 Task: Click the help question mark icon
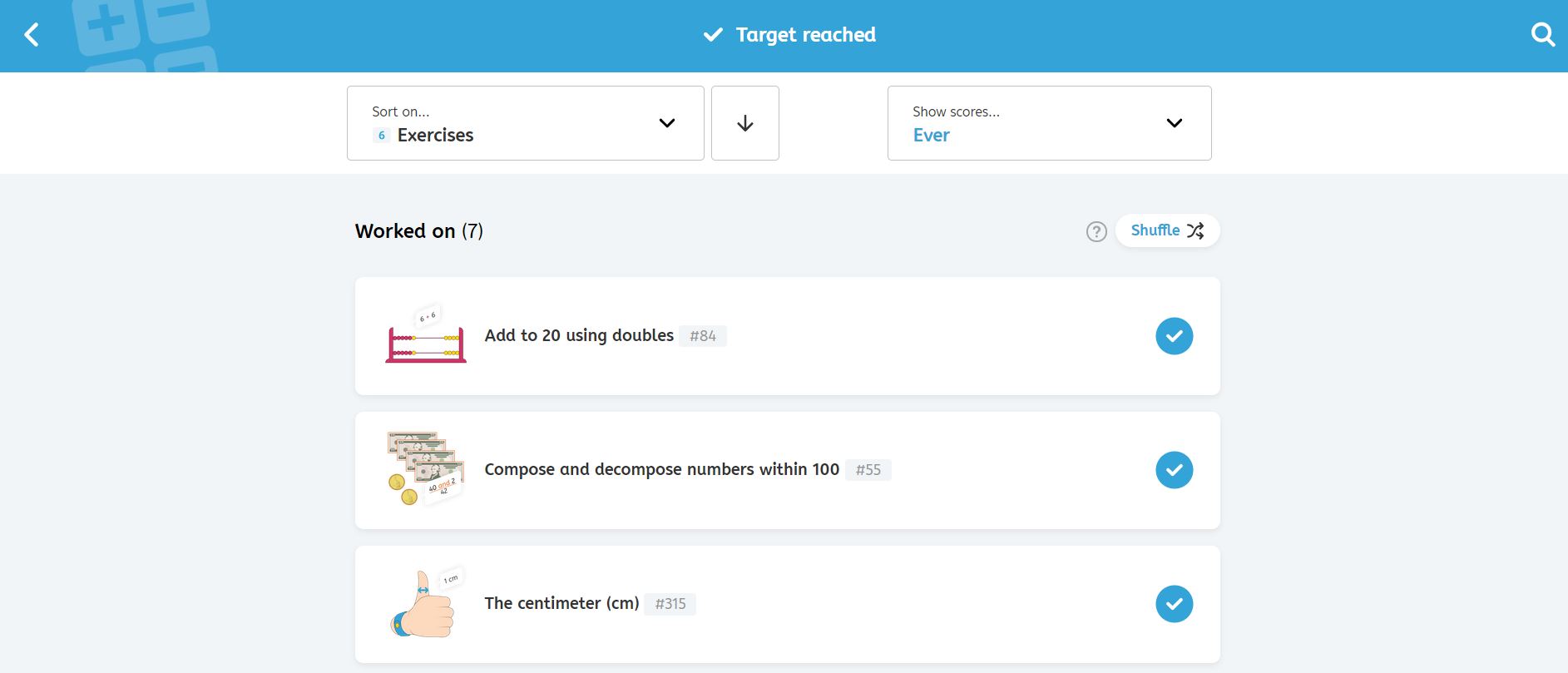(x=1096, y=231)
